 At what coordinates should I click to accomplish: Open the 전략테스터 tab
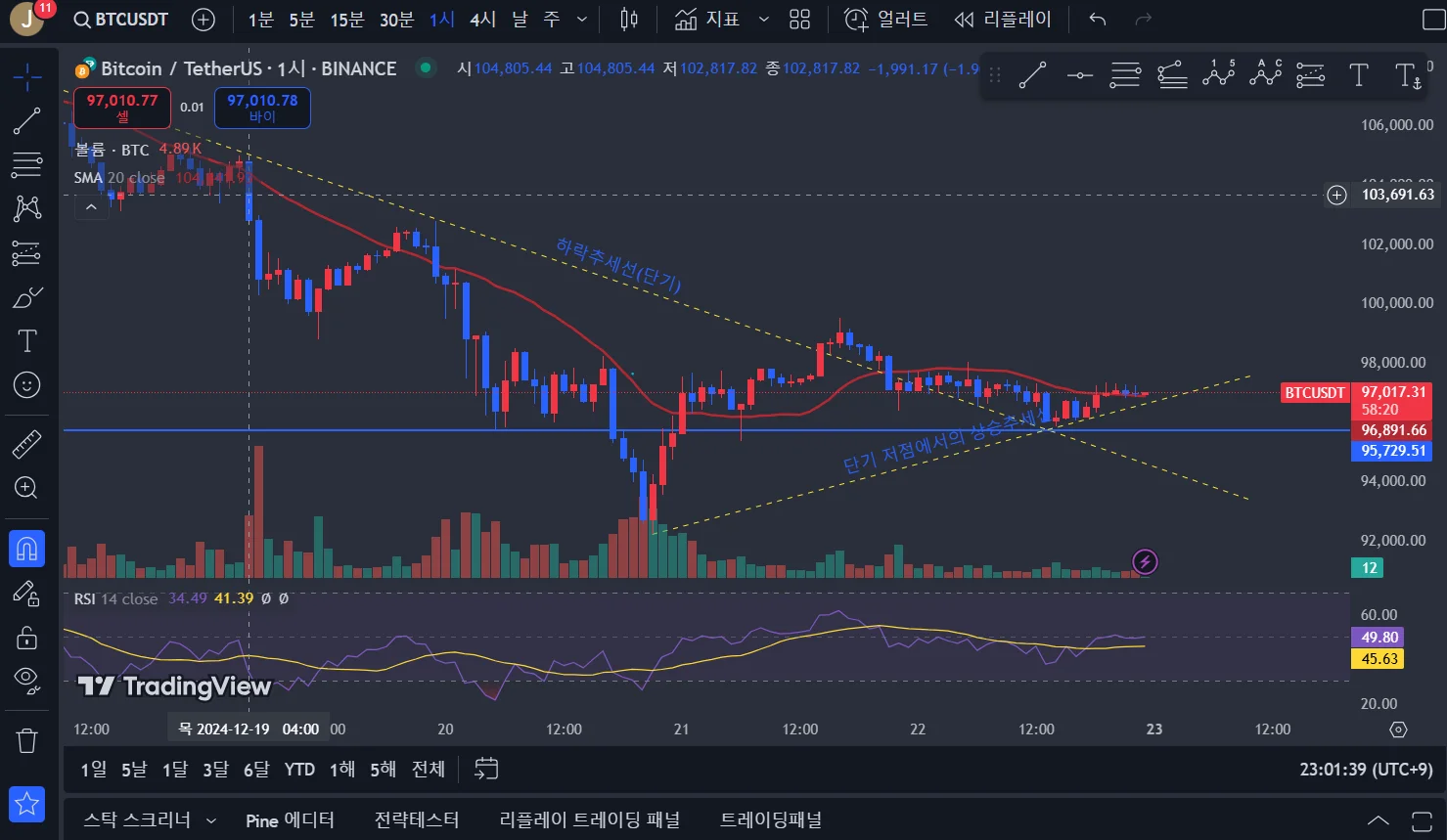pos(417,819)
